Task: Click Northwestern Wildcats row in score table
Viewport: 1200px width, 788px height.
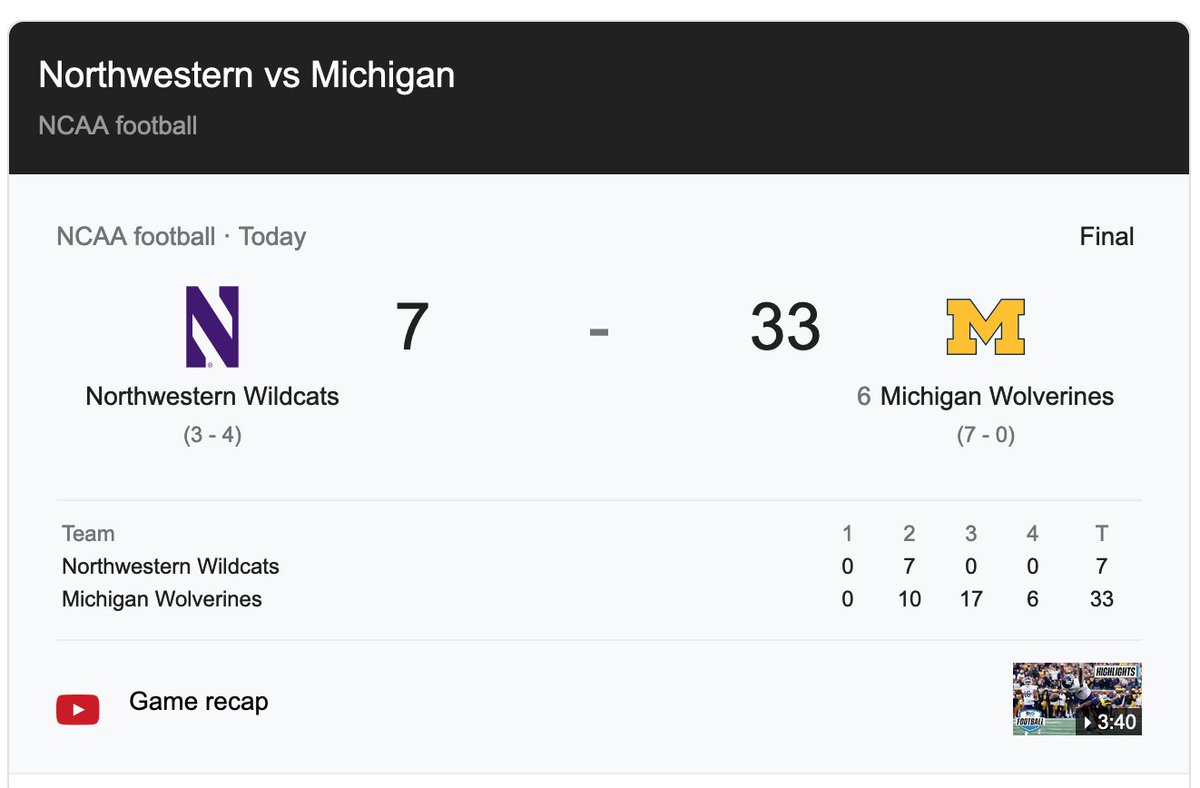Action: click(598, 566)
